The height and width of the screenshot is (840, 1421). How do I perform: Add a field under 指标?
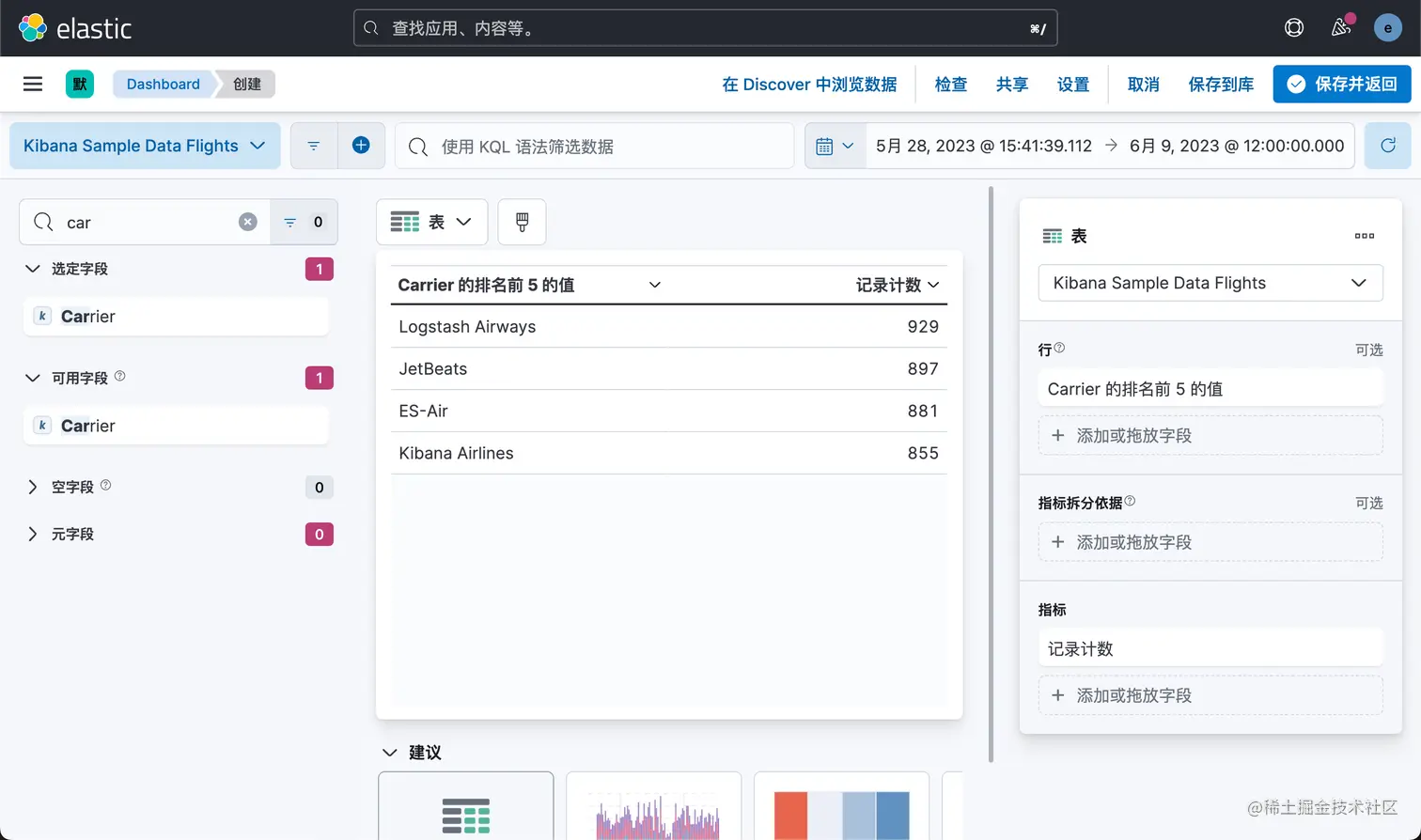[1210, 695]
